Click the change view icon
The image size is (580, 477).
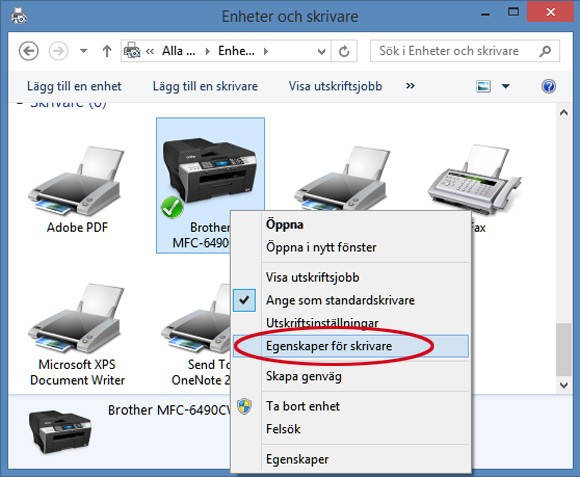(483, 87)
